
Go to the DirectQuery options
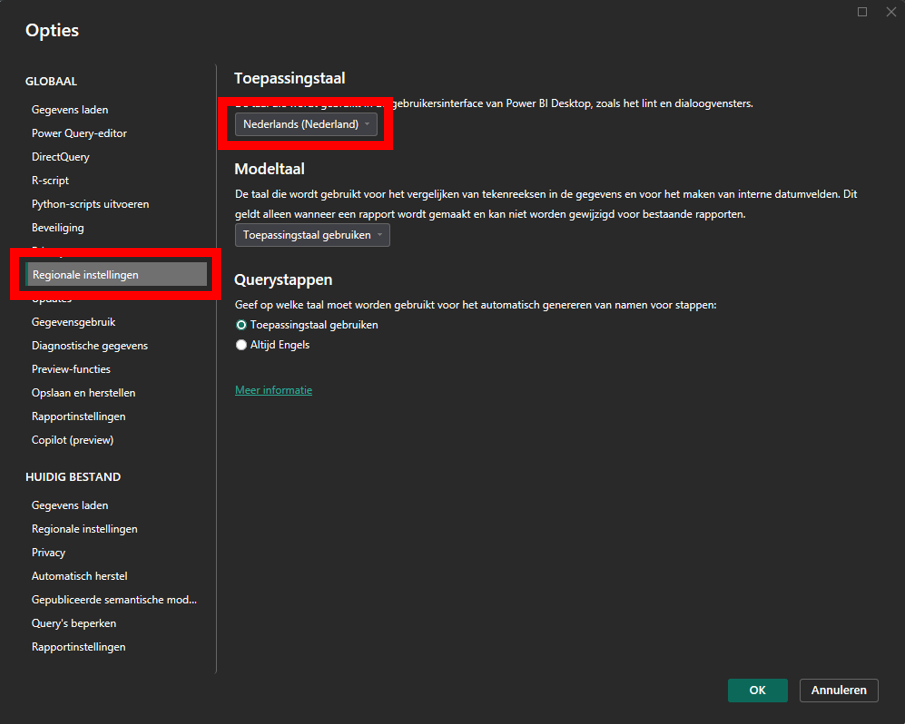60,157
